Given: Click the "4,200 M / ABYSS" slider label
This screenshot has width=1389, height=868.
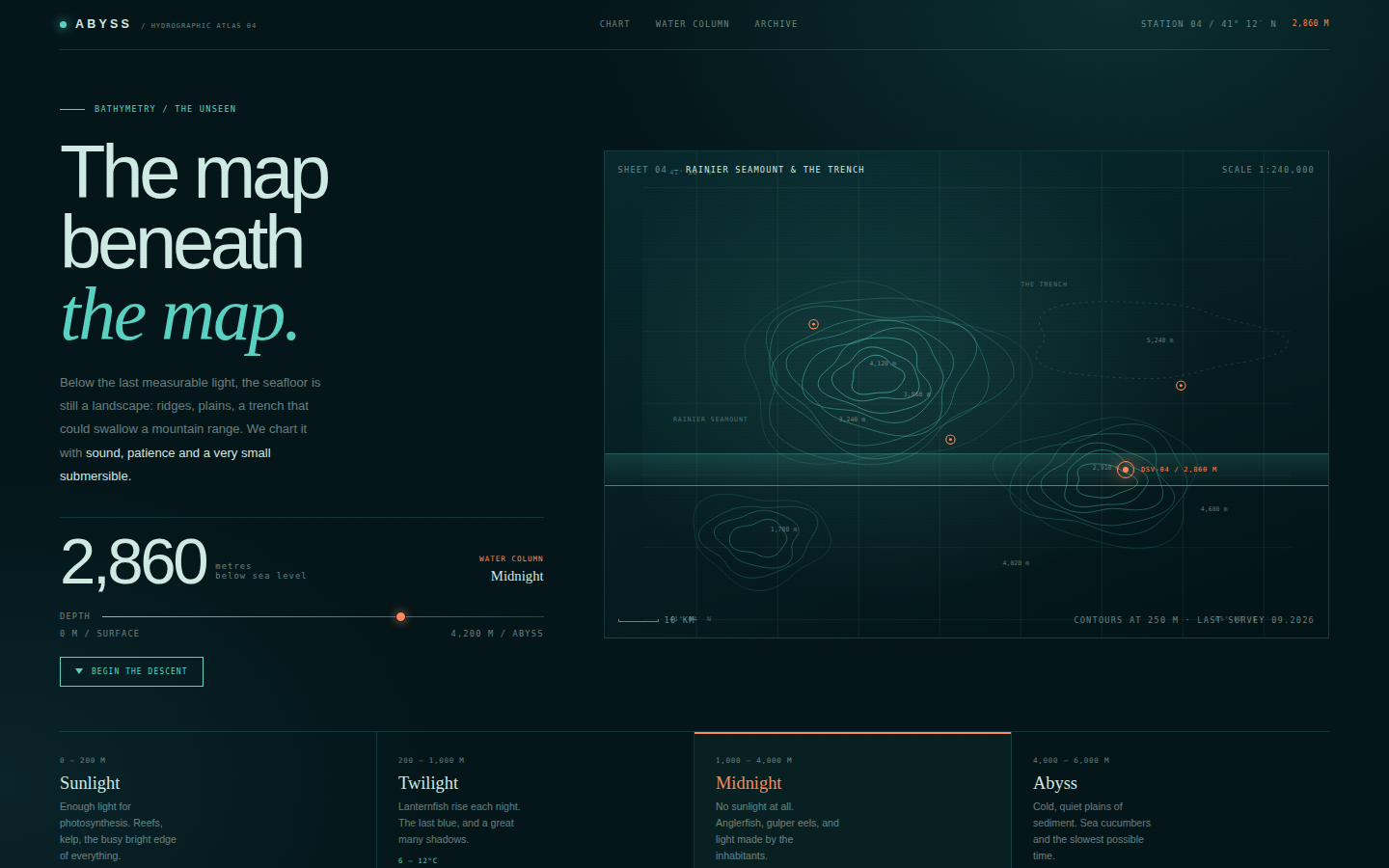Looking at the screenshot, I should (497, 634).
